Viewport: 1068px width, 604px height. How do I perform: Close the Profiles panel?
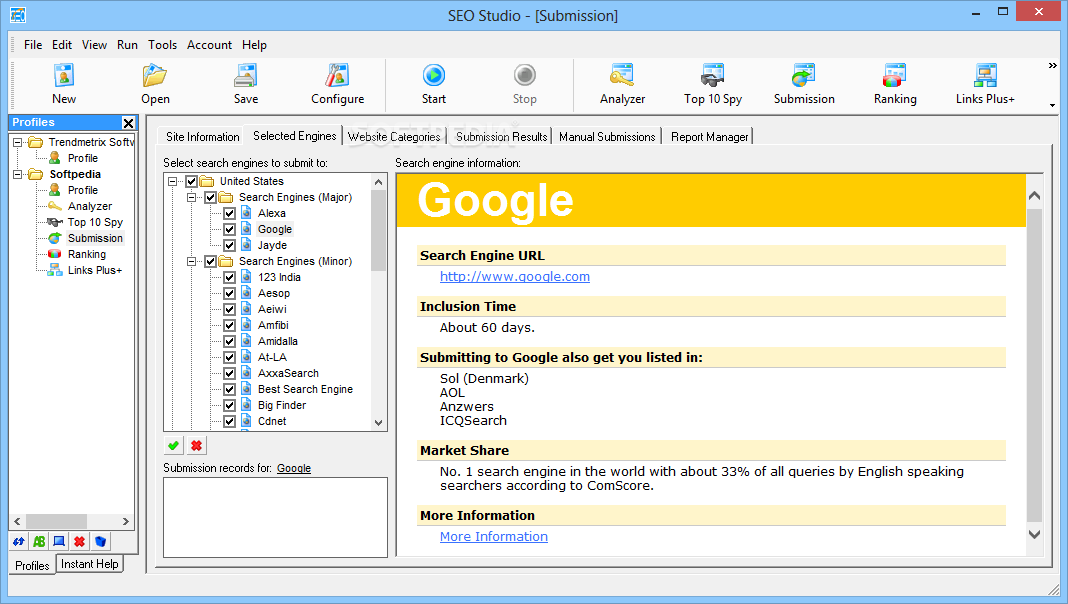(x=128, y=123)
